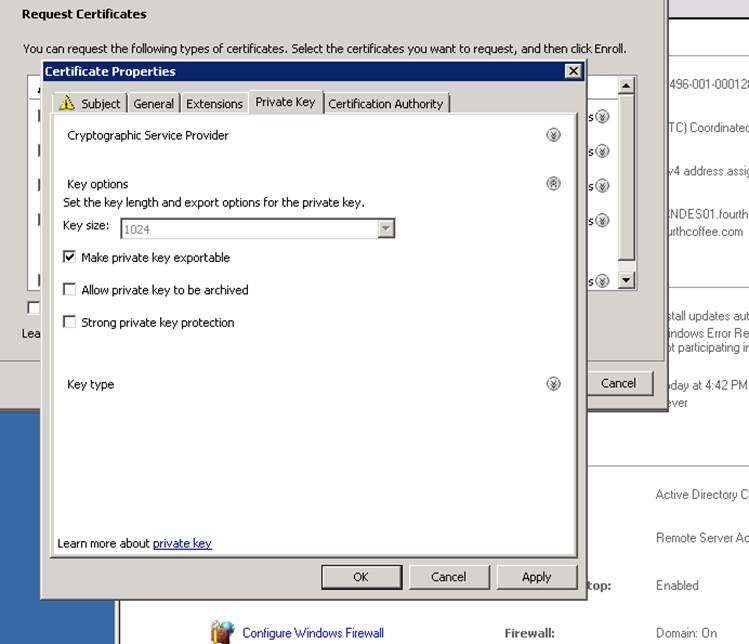Click the Configure Windows Firewall shield icon
Image resolution: width=749 pixels, height=644 pixels.
tap(222, 632)
